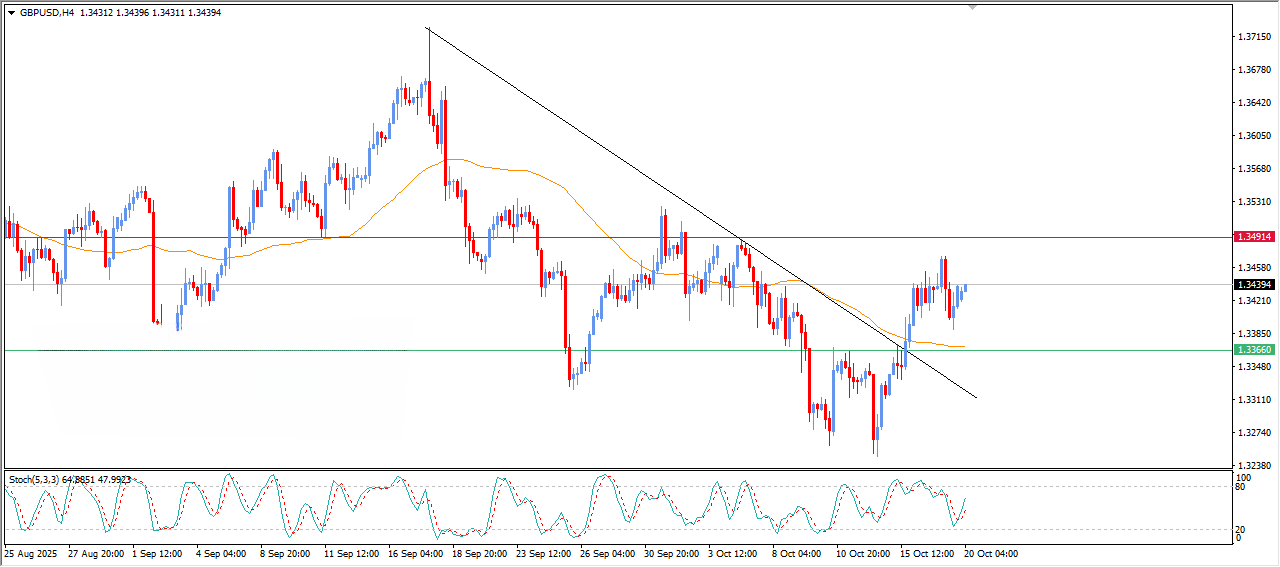This screenshot has height=567, width=1280.
Task: Click the GBPUSD,H4 symbol title text
Action: (46, 13)
